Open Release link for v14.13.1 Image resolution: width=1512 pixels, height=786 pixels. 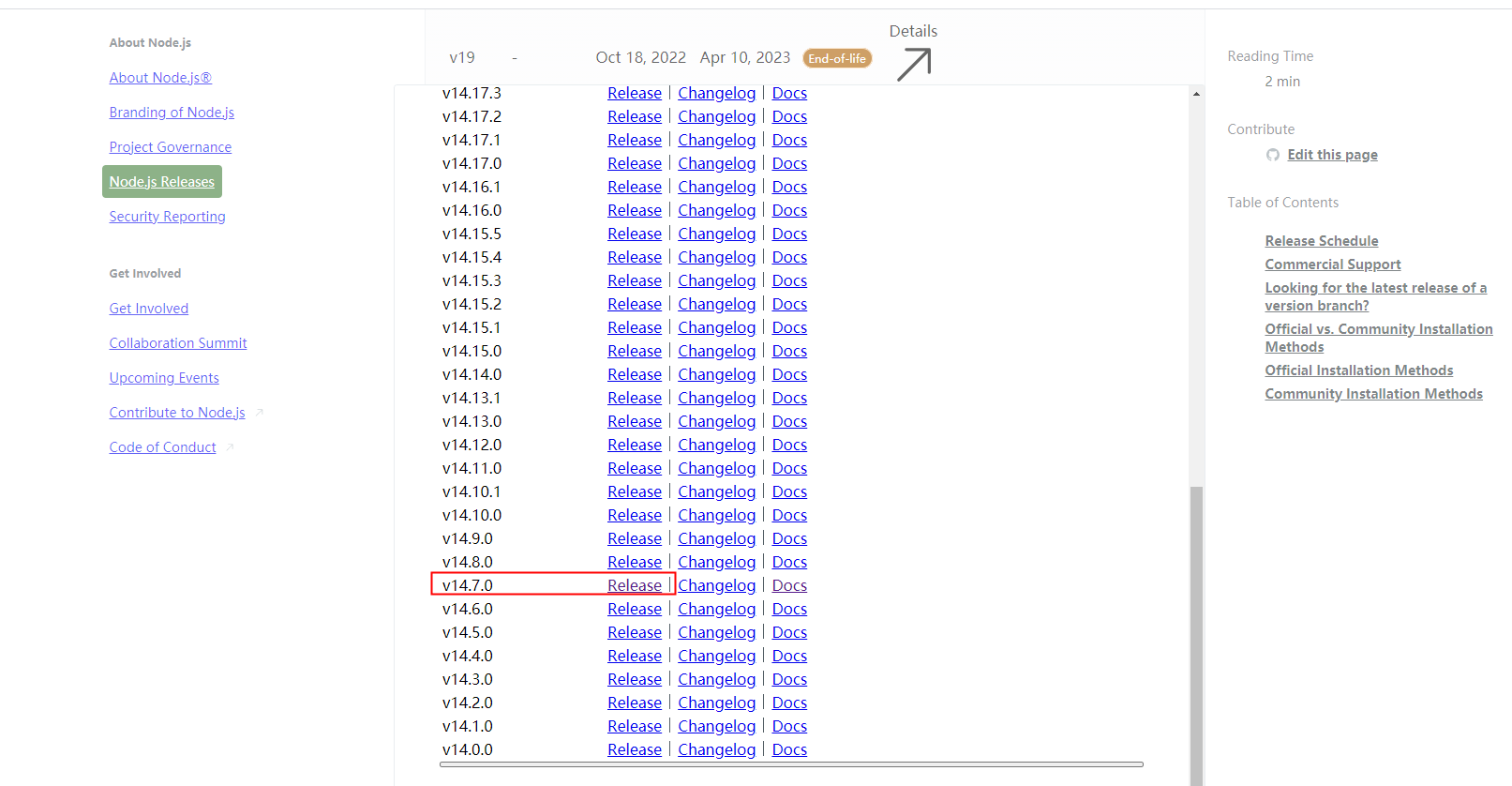click(x=635, y=398)
